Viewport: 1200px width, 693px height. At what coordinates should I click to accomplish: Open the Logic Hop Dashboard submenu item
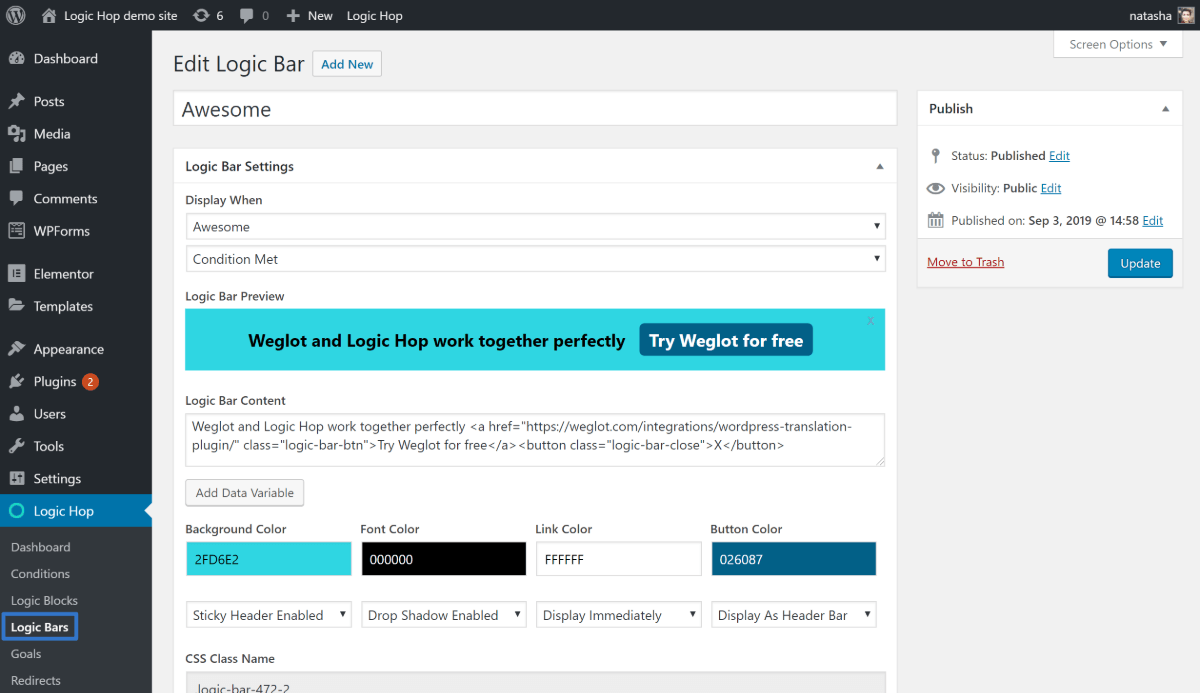pyautogui.click(x=41, y=547)
